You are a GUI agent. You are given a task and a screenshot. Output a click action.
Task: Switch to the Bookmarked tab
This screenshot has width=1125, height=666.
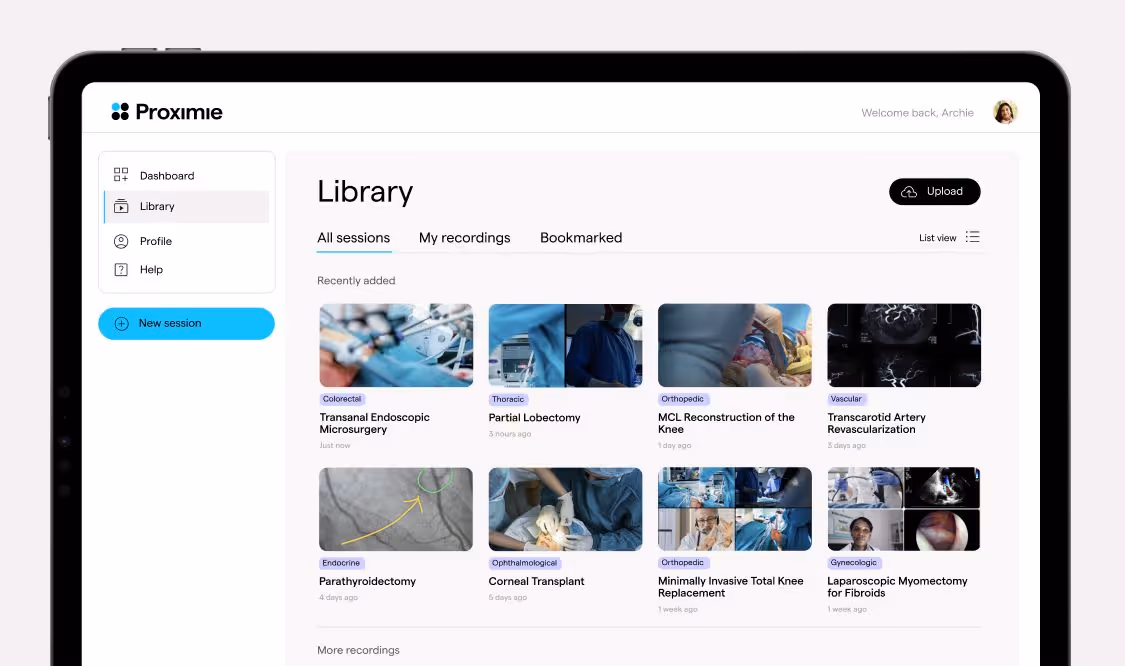581,238
